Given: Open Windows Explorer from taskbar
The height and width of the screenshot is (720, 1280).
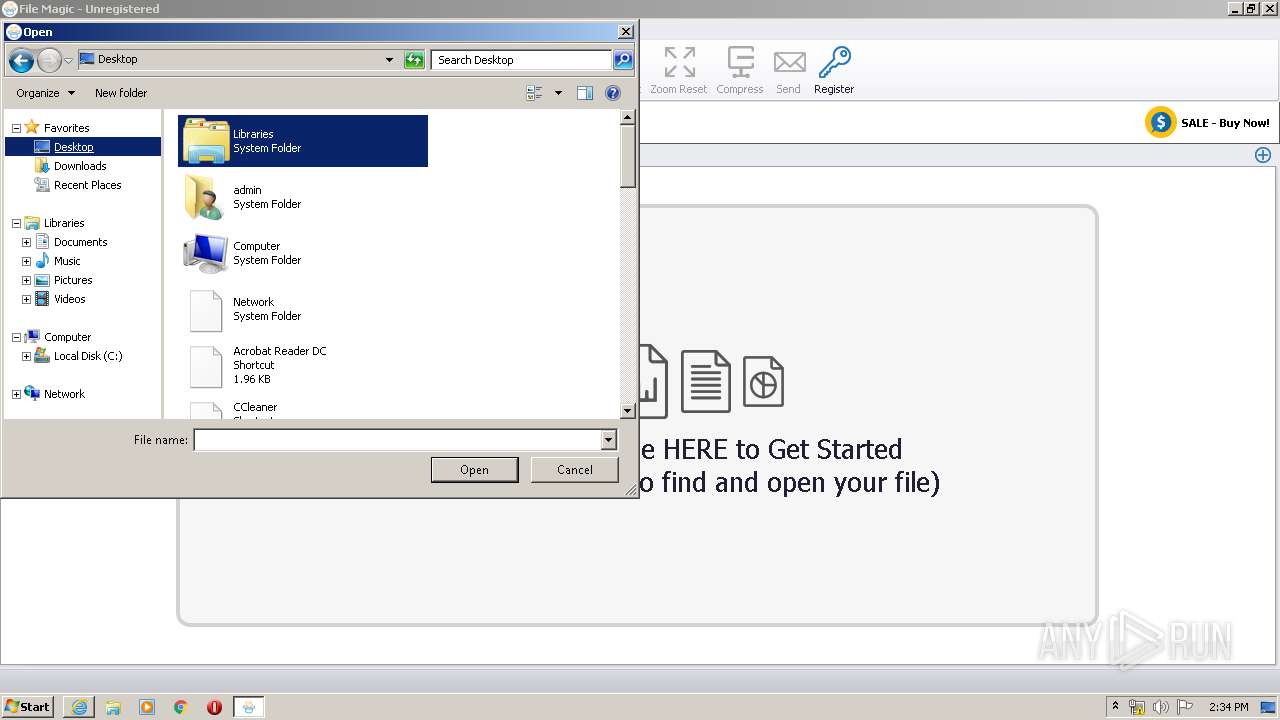Looking at the screenshot, I should click(x=113, y=707).
